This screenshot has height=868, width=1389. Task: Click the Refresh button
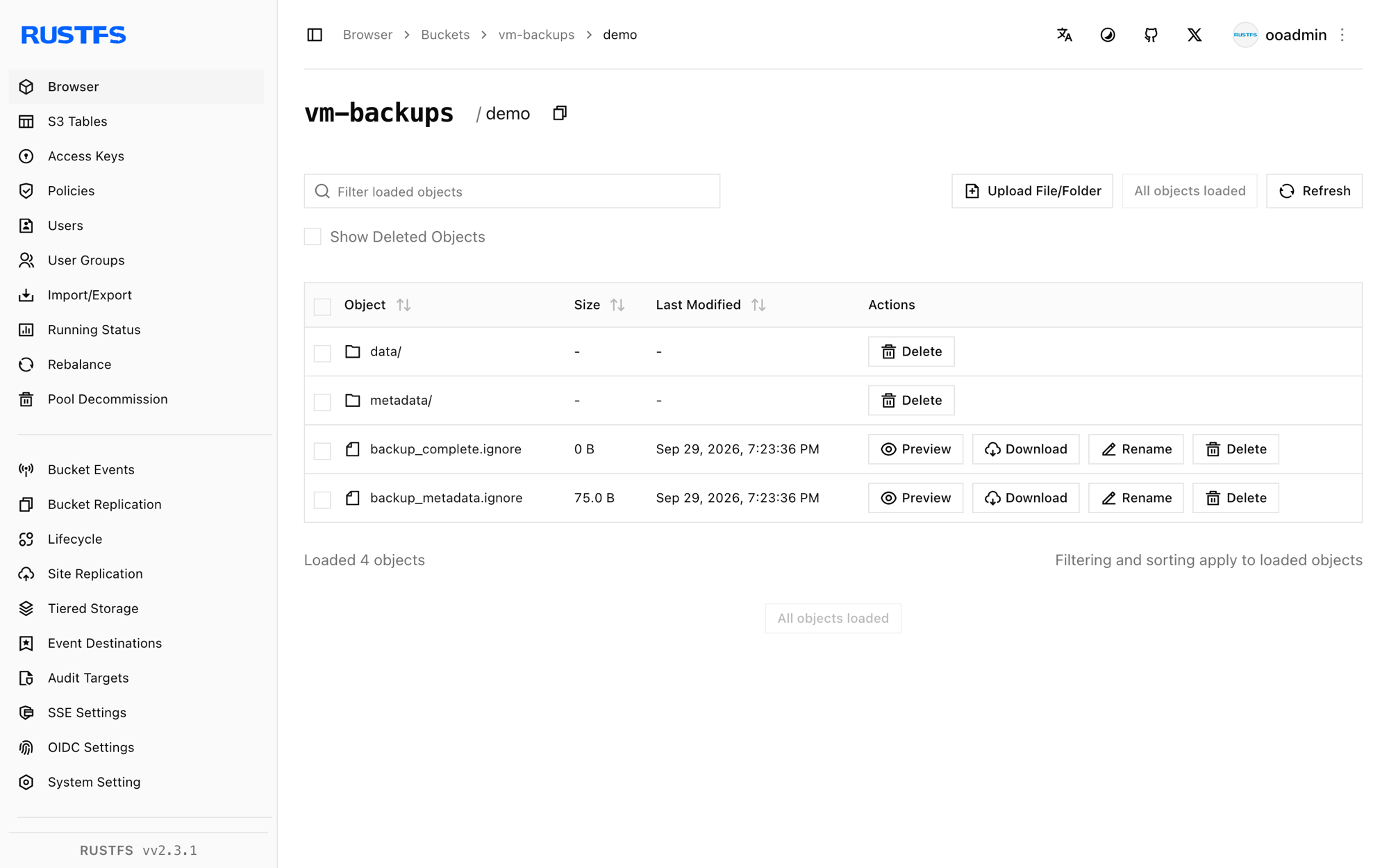coord(1314,191)
